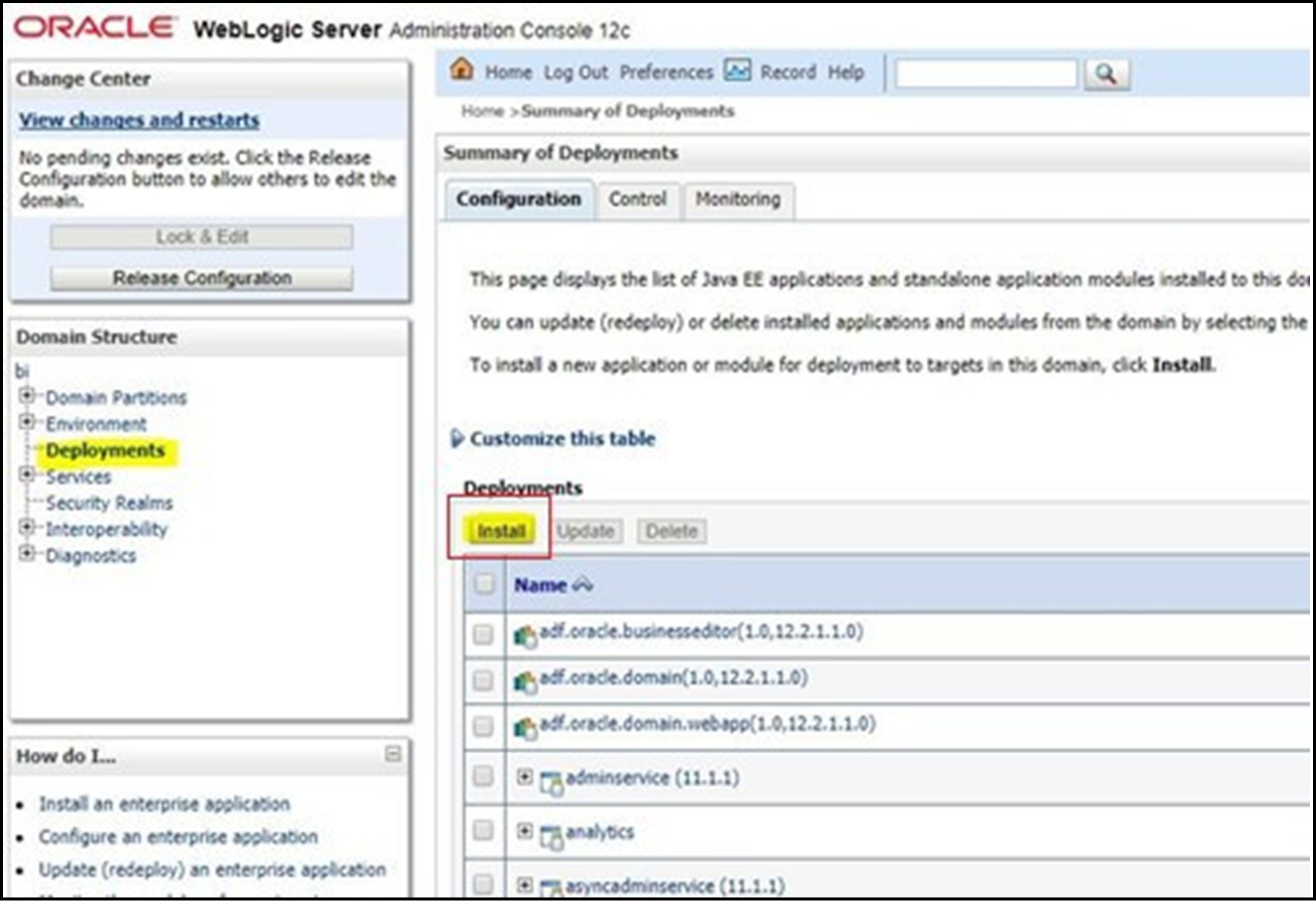
Task: Click the Lock & Edit button
Action: click(202, 237)
